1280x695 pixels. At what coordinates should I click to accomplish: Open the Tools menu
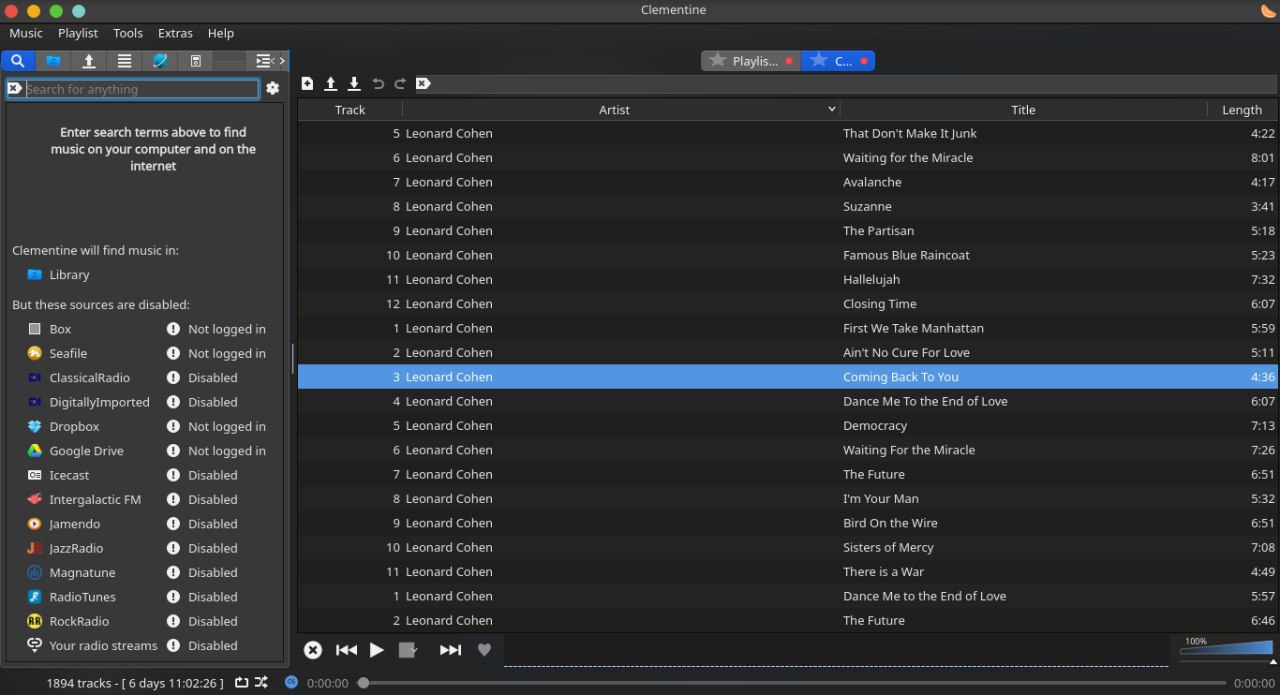coord(128,33)
